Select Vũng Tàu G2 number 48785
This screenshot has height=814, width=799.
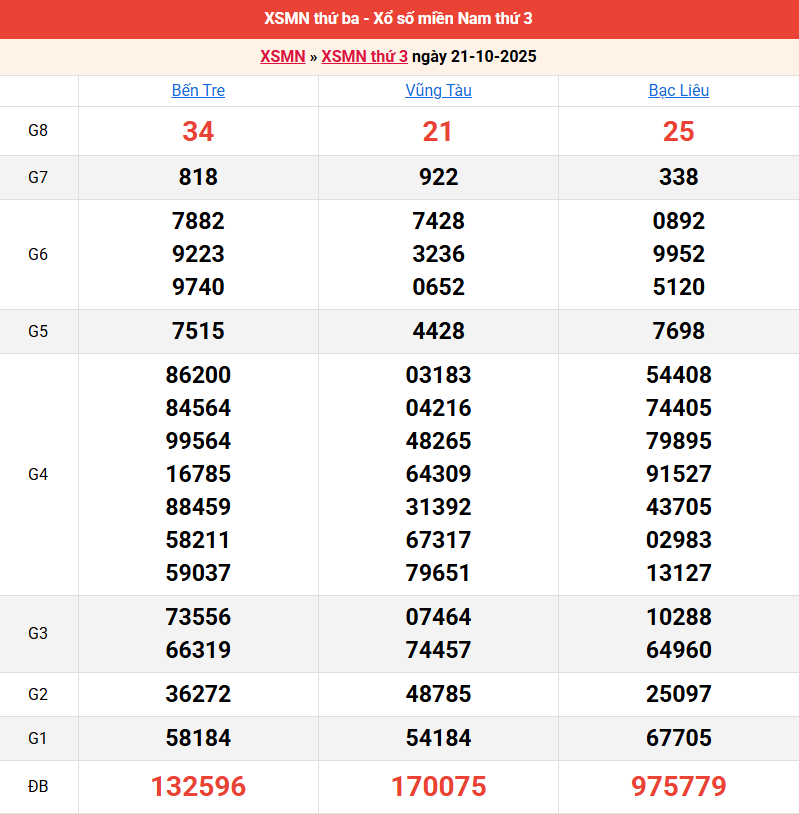(438, 694)
